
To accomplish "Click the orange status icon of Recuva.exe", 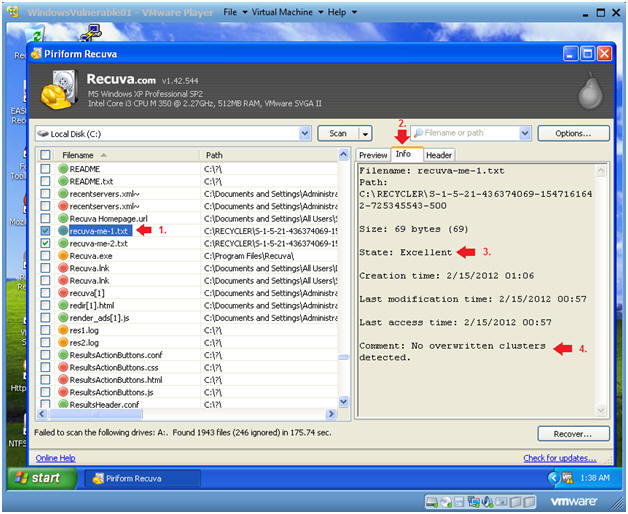I will (63, 256).
